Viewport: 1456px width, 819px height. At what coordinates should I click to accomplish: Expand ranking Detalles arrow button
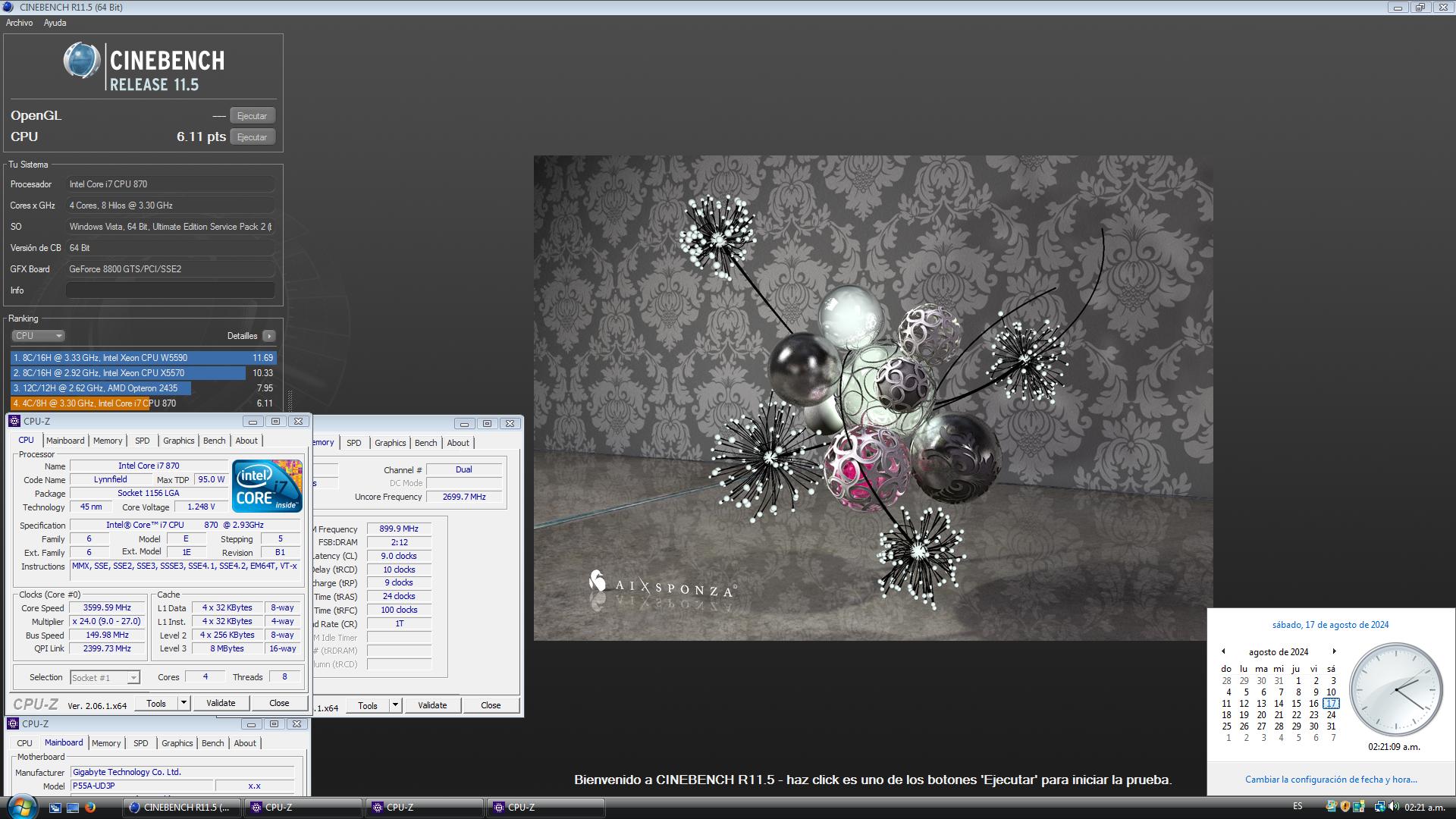coord(268,336)
